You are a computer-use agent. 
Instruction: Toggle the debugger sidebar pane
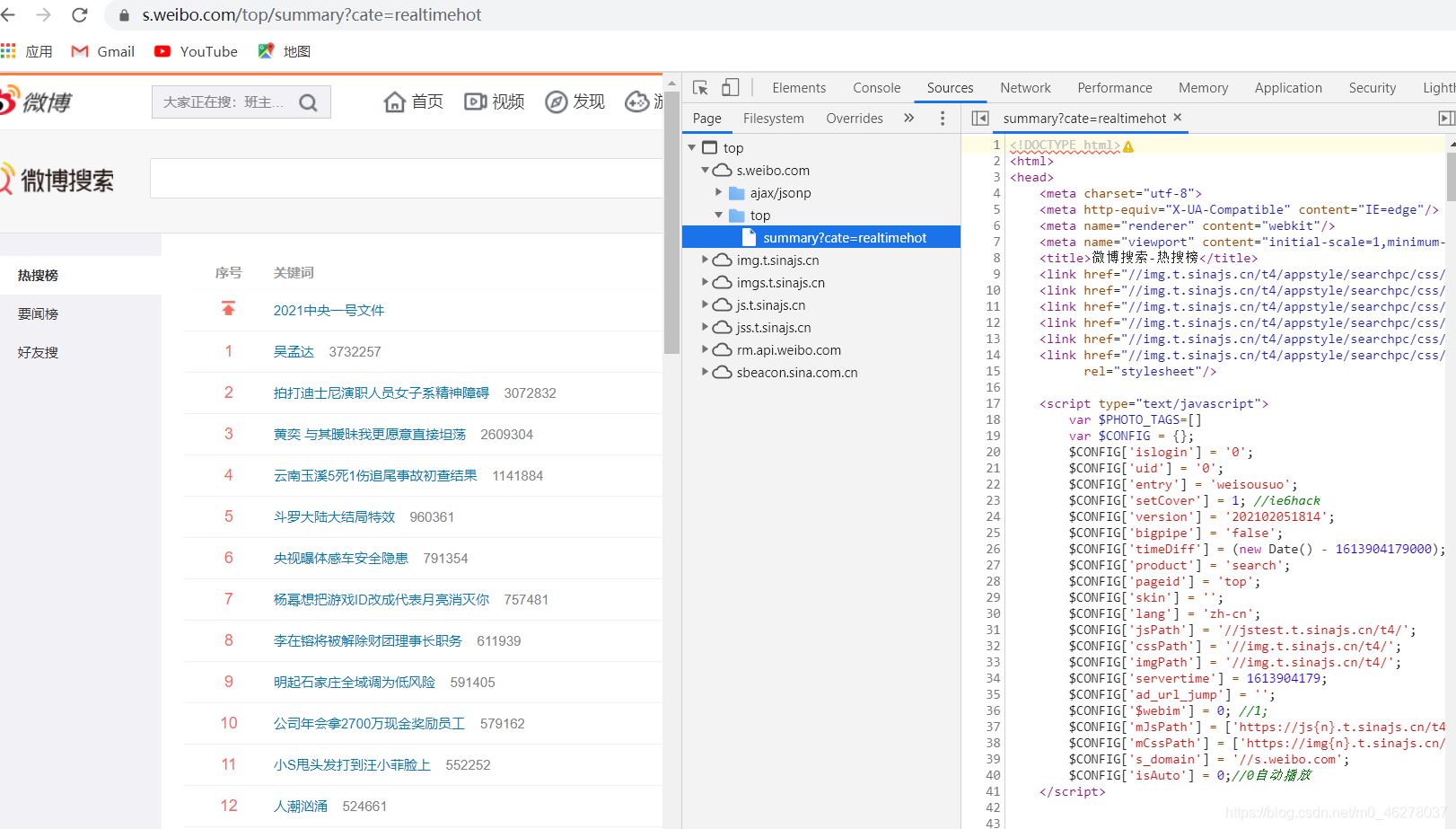tap(1445, 118)
